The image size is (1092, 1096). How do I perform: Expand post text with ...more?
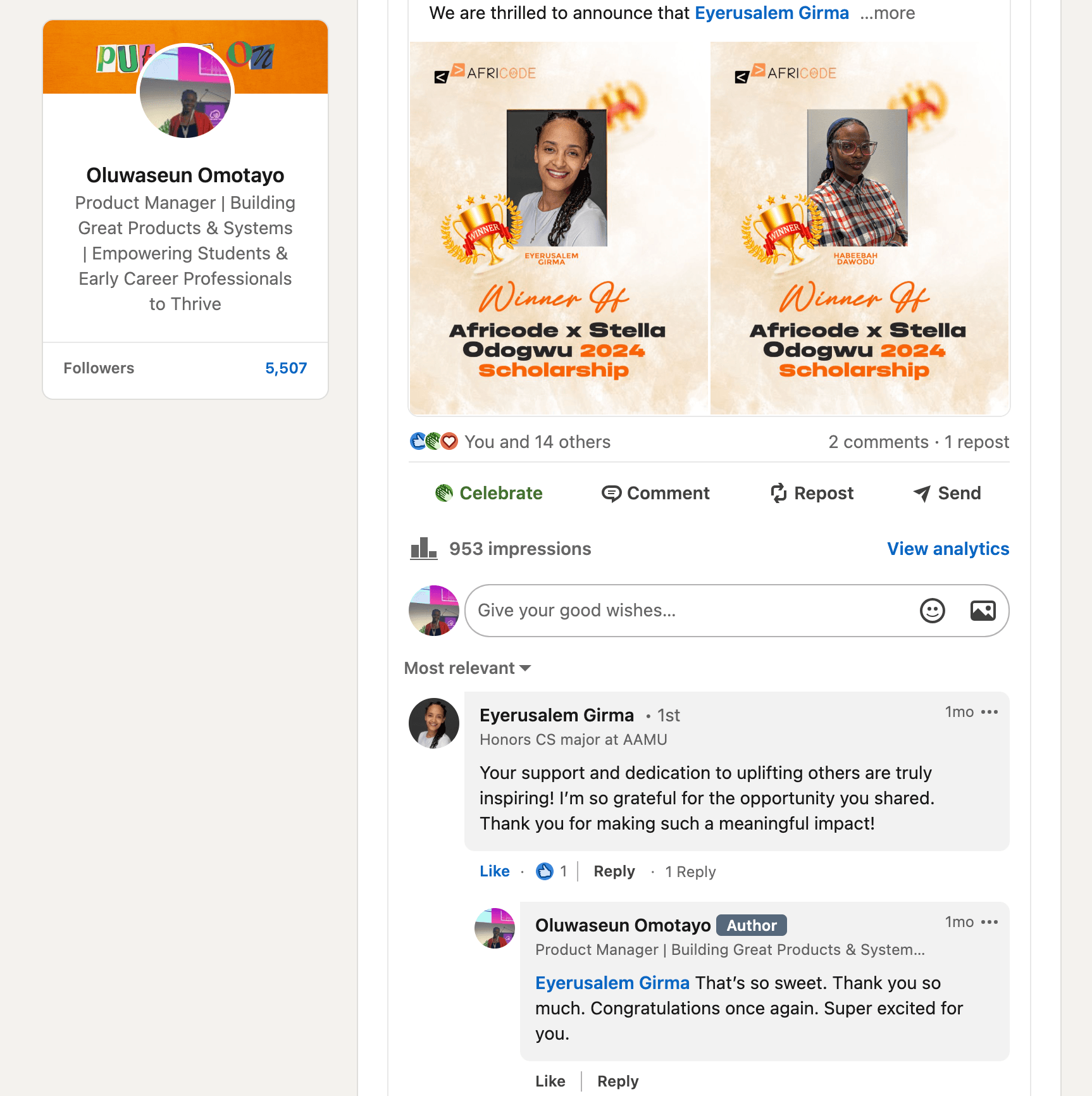point(887,13)
